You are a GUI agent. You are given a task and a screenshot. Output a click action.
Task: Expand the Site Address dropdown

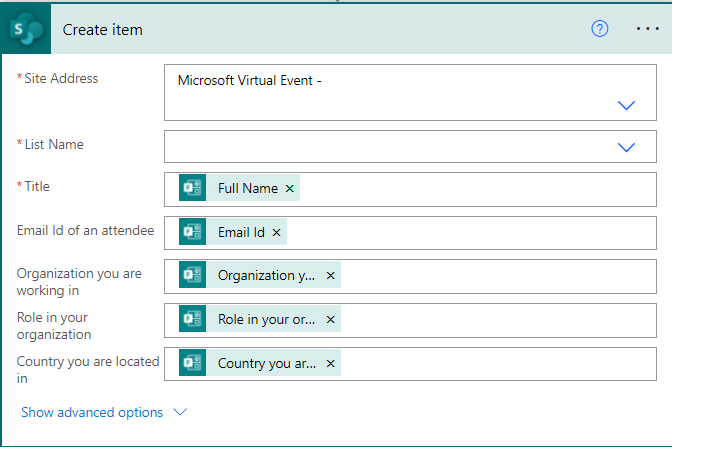coord(627,105)
